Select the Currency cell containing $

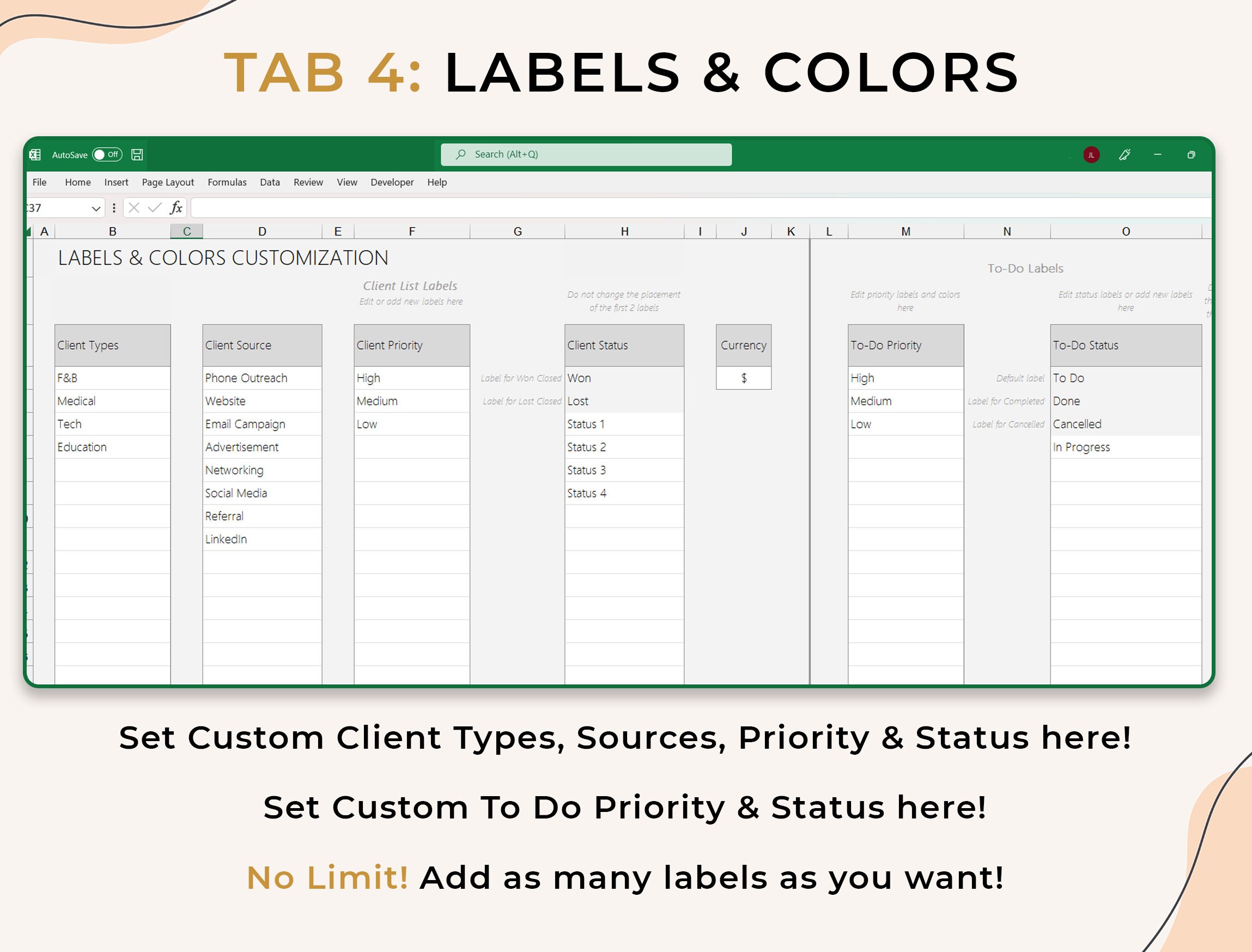tap(743, 378)
